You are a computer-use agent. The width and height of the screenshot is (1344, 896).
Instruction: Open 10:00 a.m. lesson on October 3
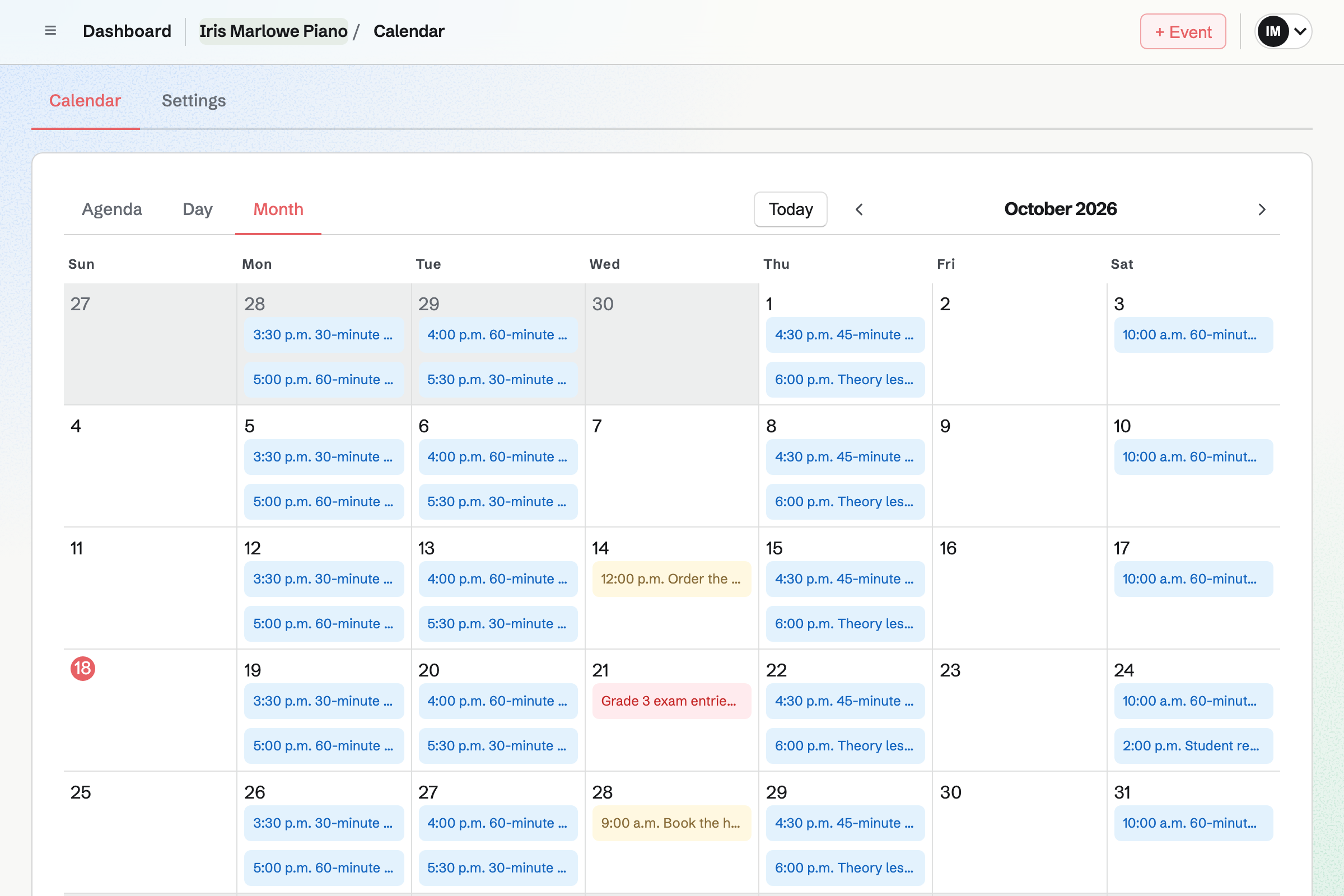point(1194,334)
